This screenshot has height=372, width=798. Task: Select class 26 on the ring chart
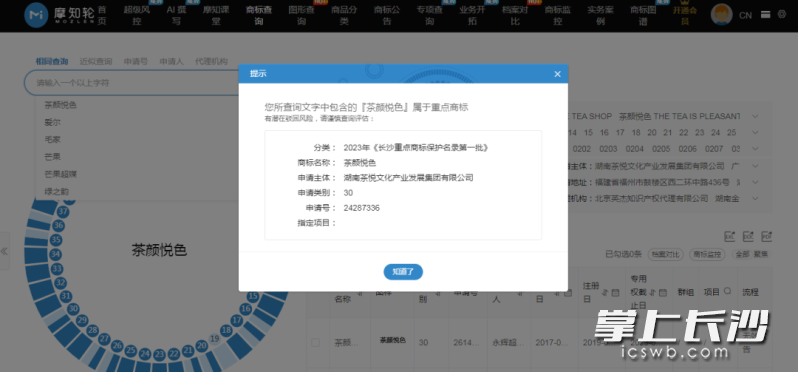pos(117,346)
